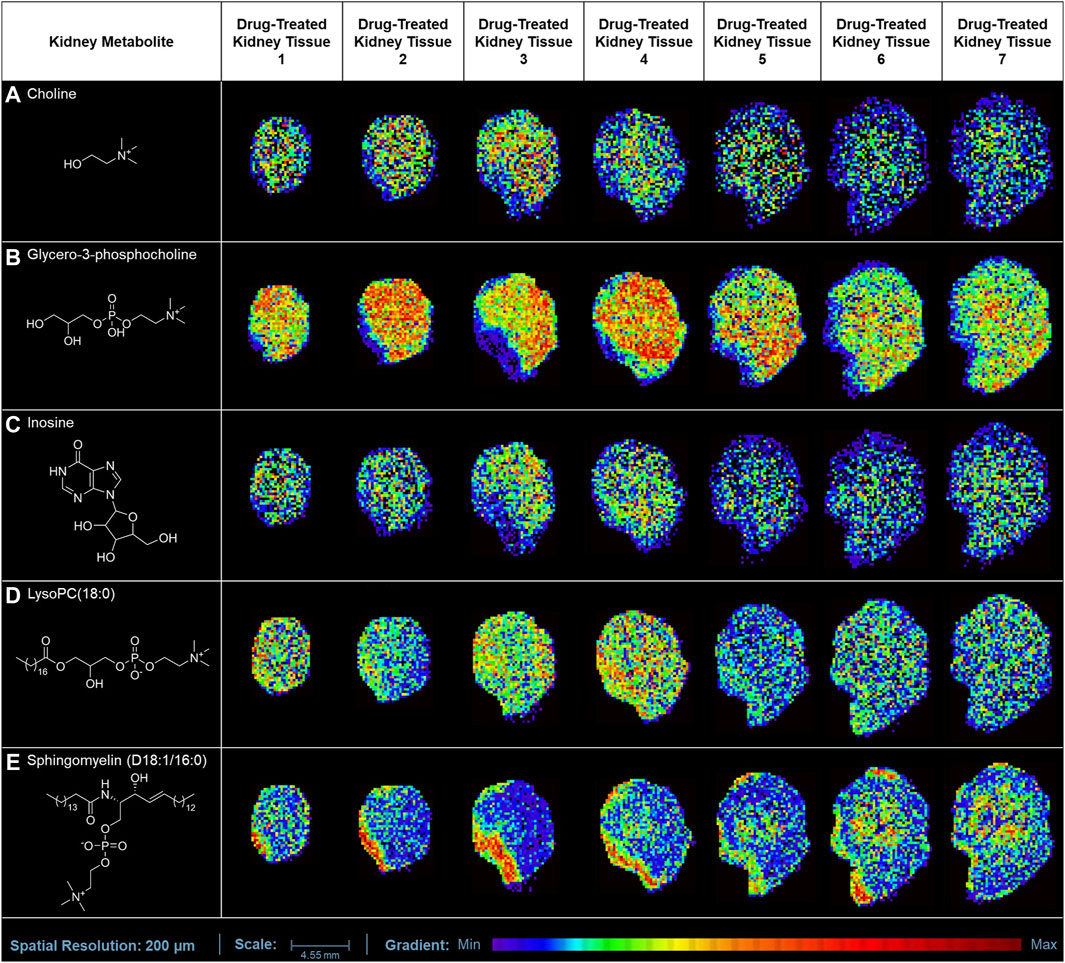The image size is (1065, 963).
Task: Open the Inosine map of kidney tissue 4
Action: pyautogui.click(x=638, y=495)
